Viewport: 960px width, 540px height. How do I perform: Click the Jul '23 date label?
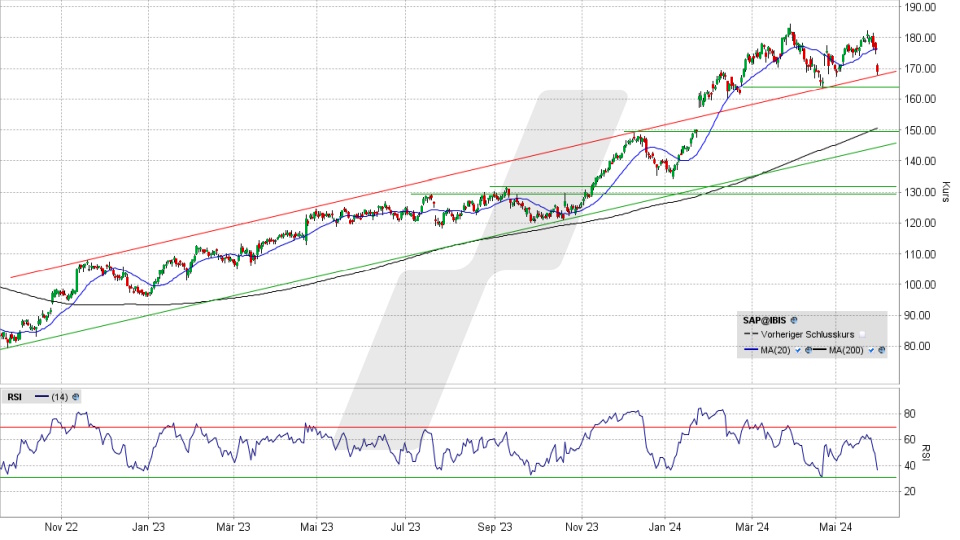[x=406, y=527]
